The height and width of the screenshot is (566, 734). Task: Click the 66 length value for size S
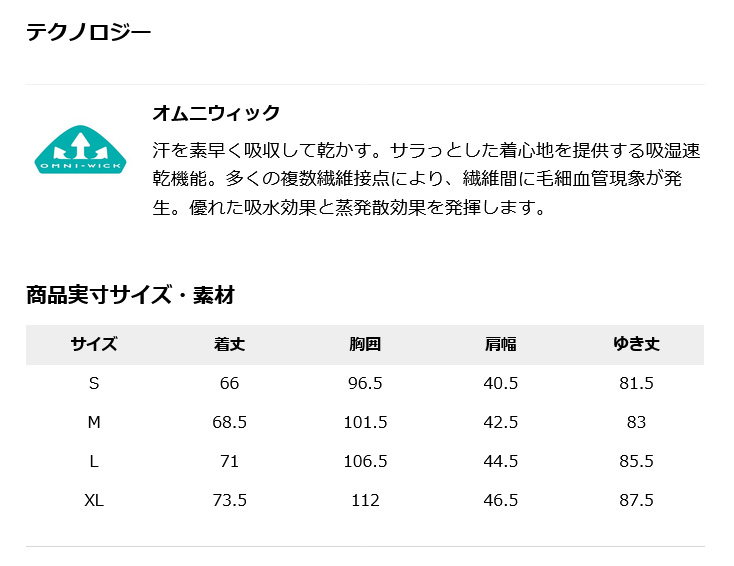229,383
